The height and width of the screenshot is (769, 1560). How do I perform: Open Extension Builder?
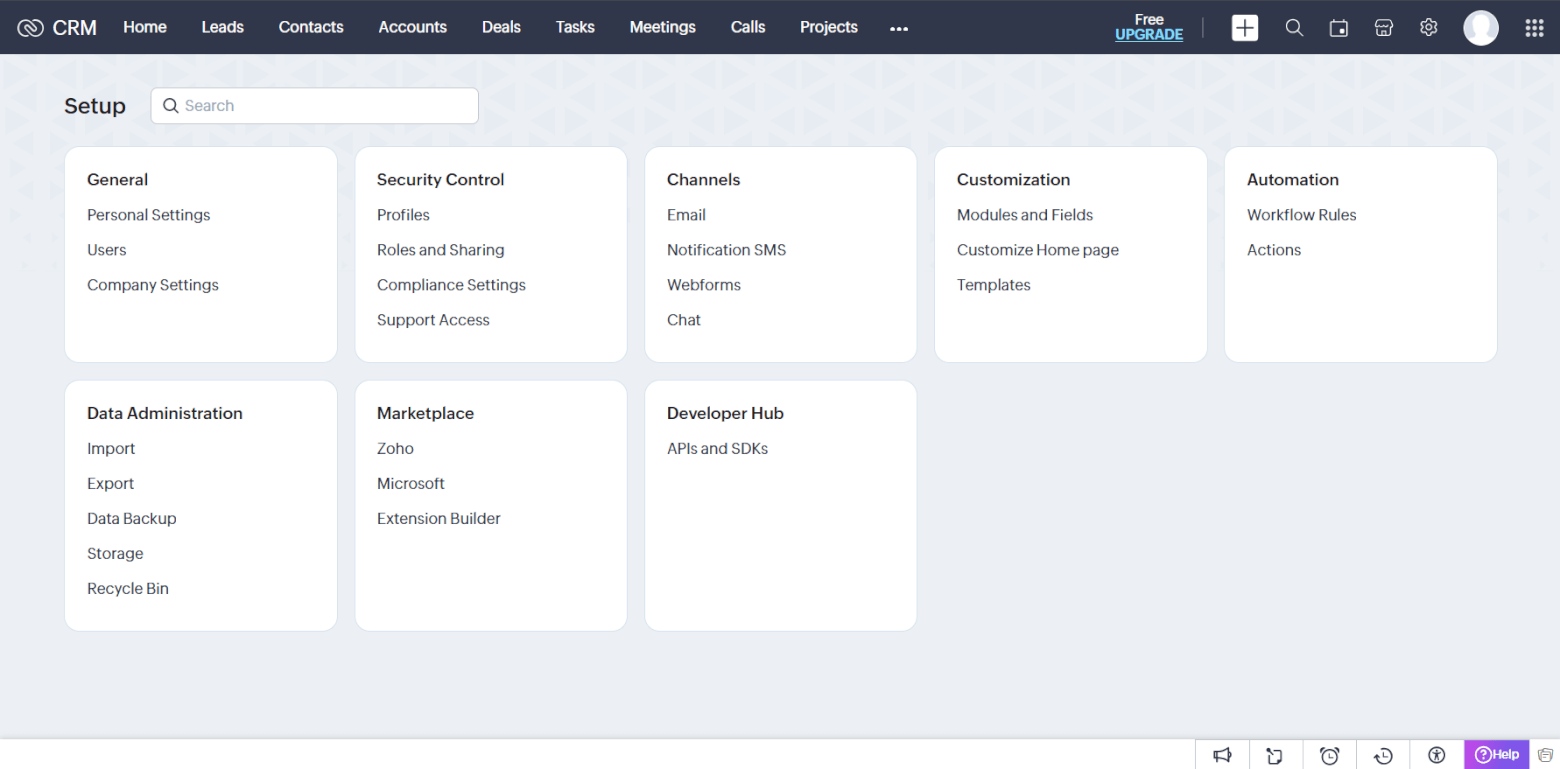[439, 519]
